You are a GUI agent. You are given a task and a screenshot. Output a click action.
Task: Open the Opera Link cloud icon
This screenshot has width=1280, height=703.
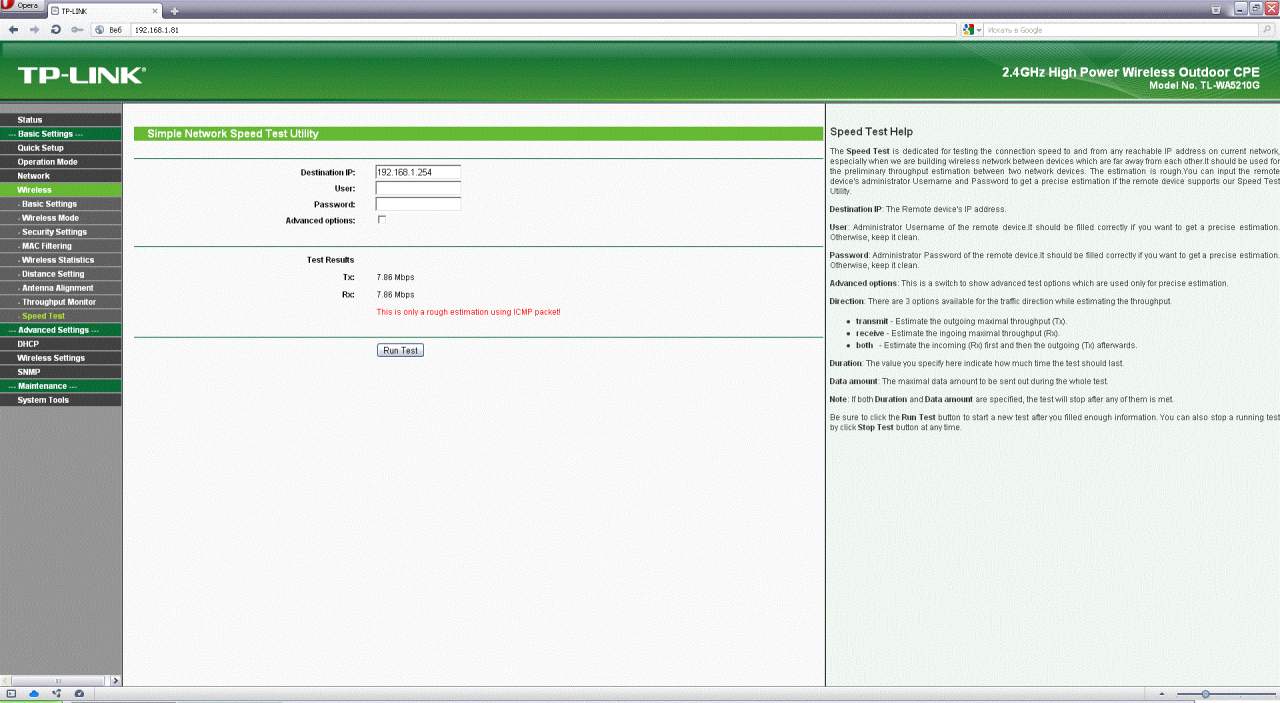pyautogui.click(x=34, y=693)
